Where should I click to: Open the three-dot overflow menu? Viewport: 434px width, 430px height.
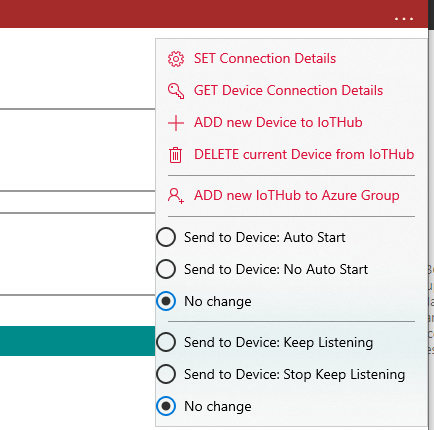pos(404,19)
